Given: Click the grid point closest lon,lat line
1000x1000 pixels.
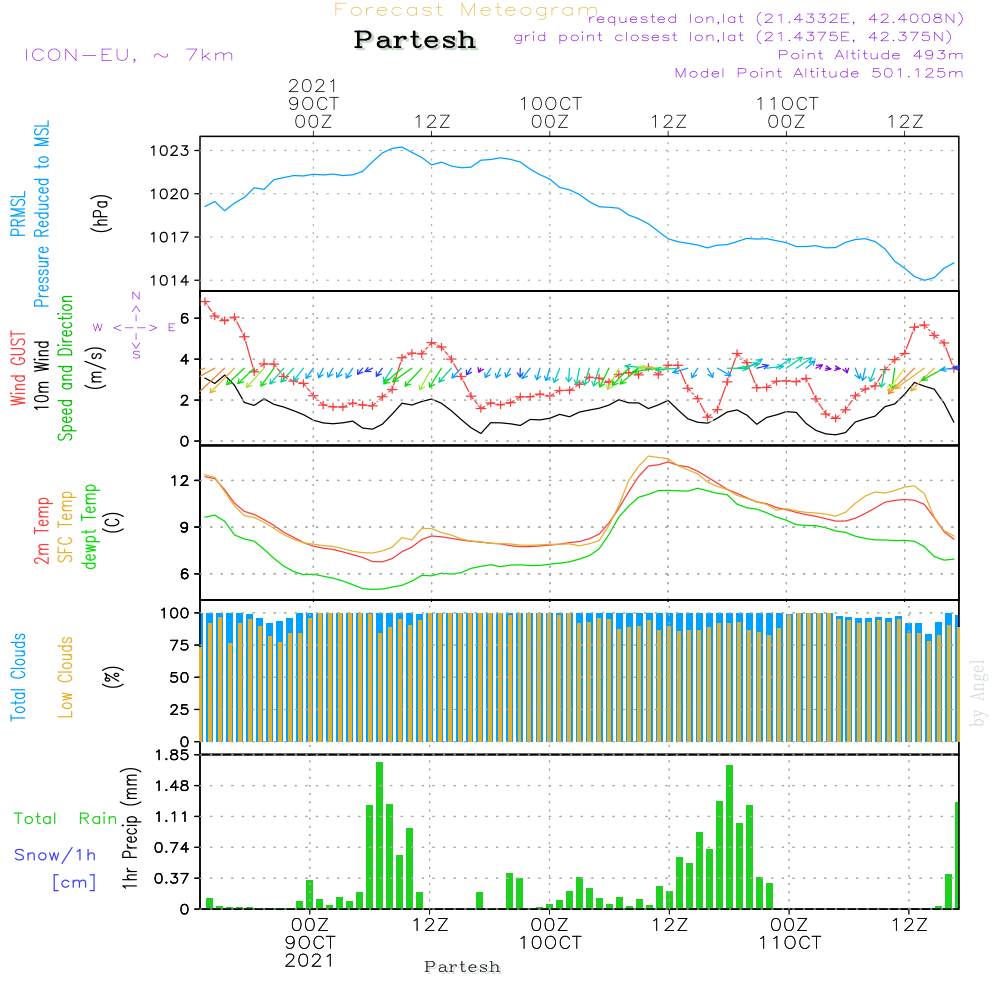Looking at the screenshot, I should pyautogui.click(x=733, y=37).
